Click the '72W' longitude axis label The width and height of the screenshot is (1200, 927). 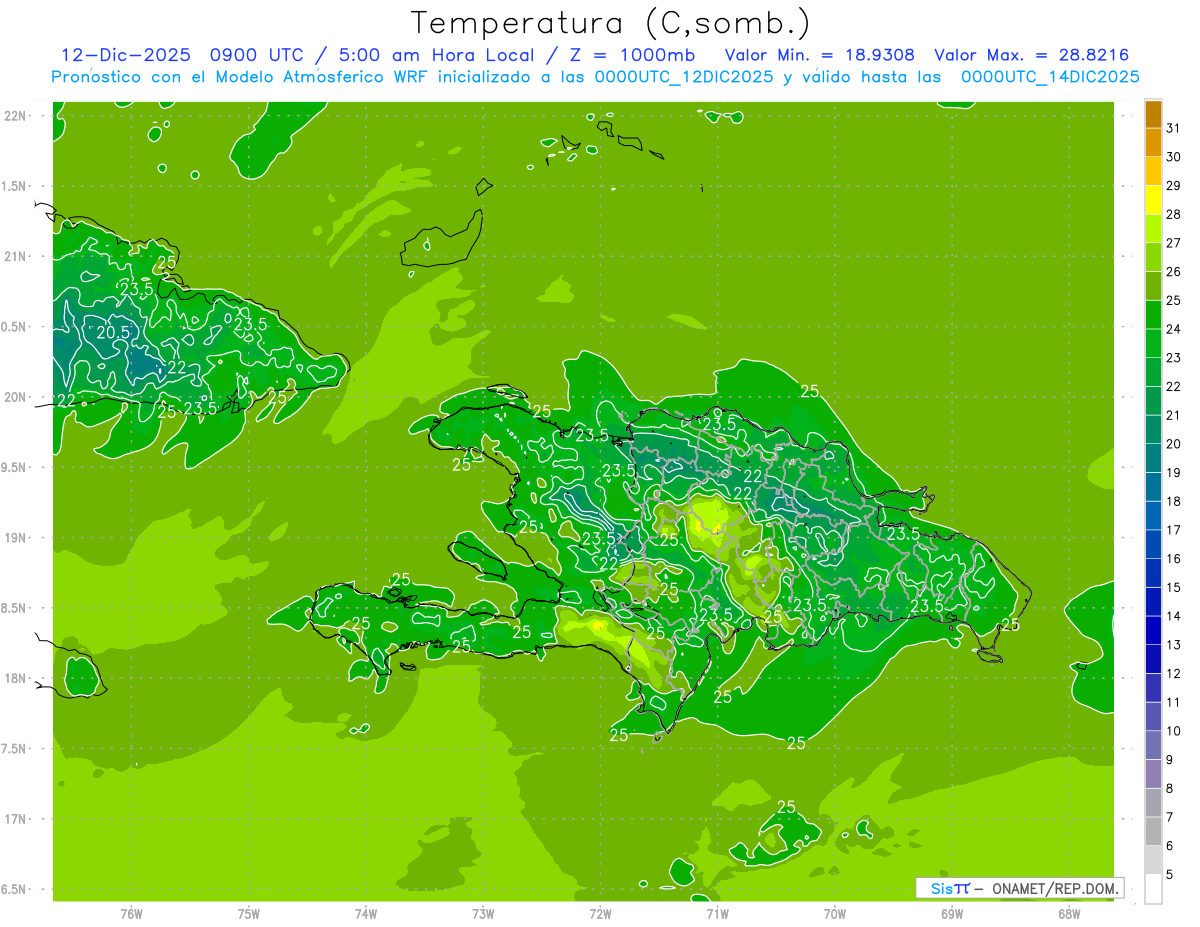600,914
